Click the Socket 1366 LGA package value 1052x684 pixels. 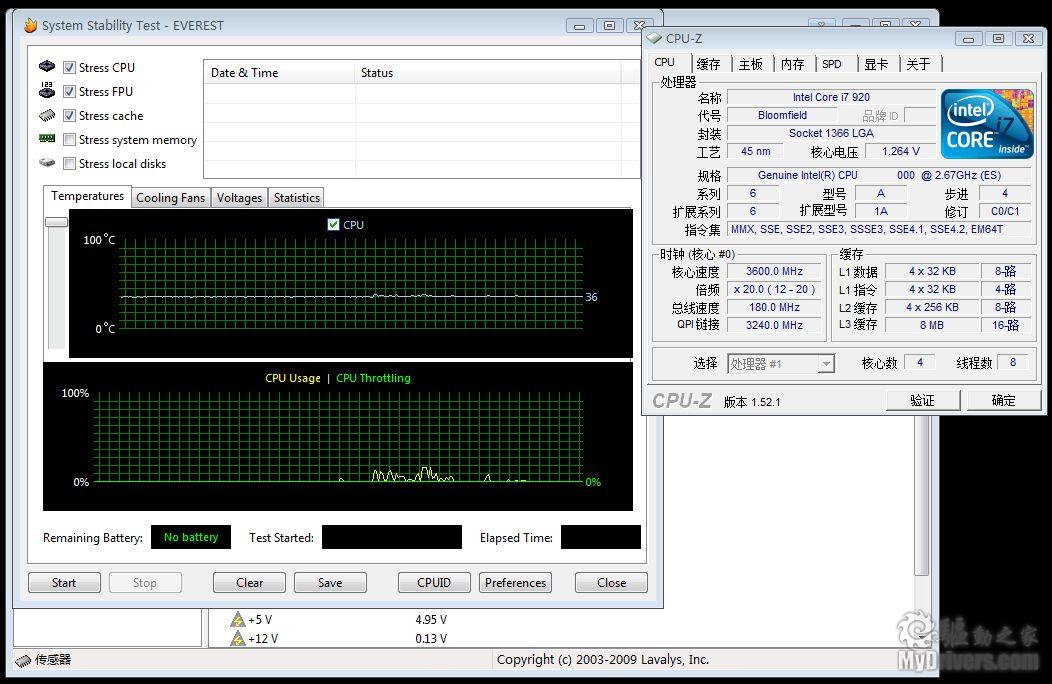831,134
